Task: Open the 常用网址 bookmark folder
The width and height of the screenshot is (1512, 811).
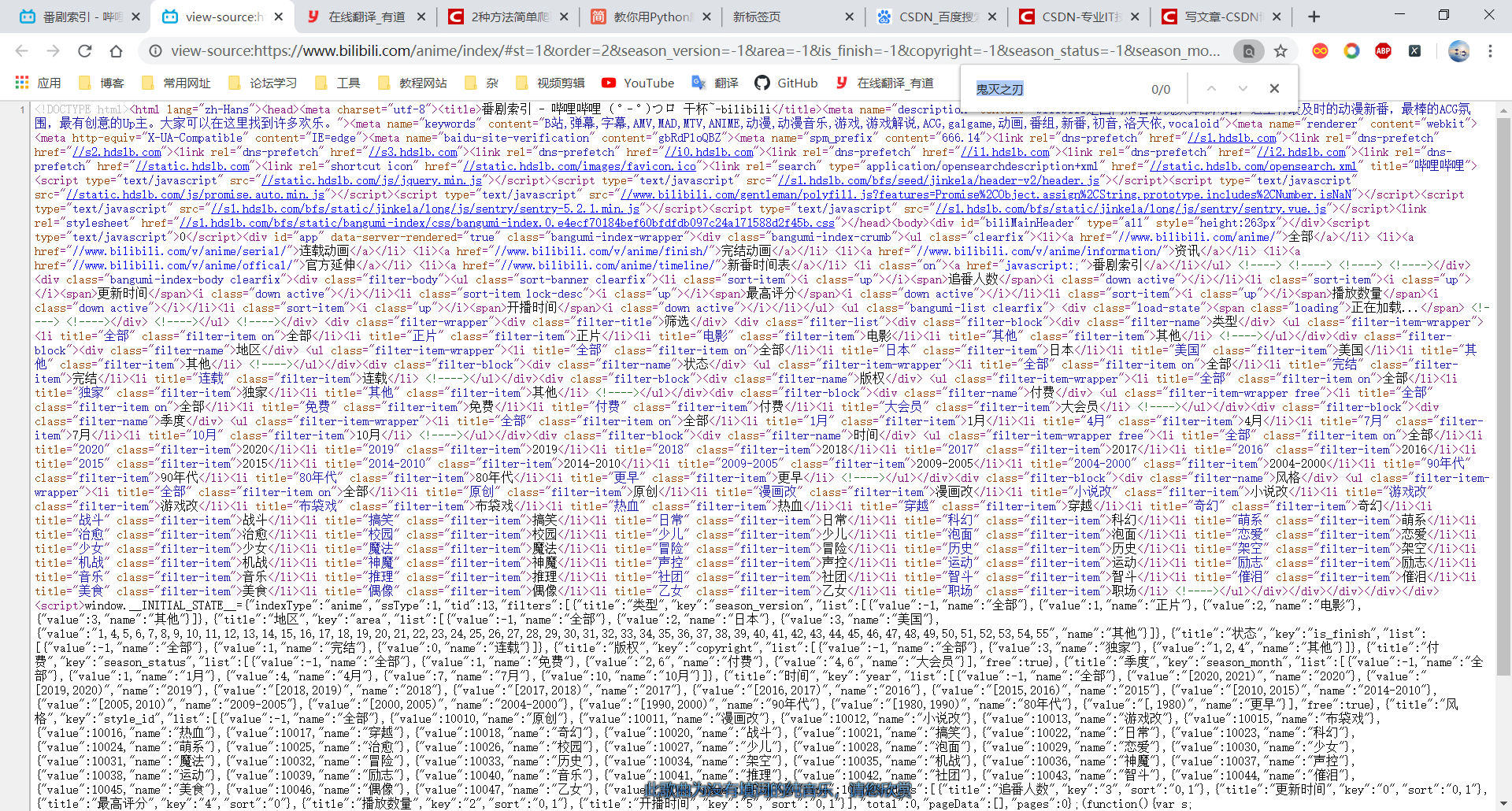Action: point(176,83)
